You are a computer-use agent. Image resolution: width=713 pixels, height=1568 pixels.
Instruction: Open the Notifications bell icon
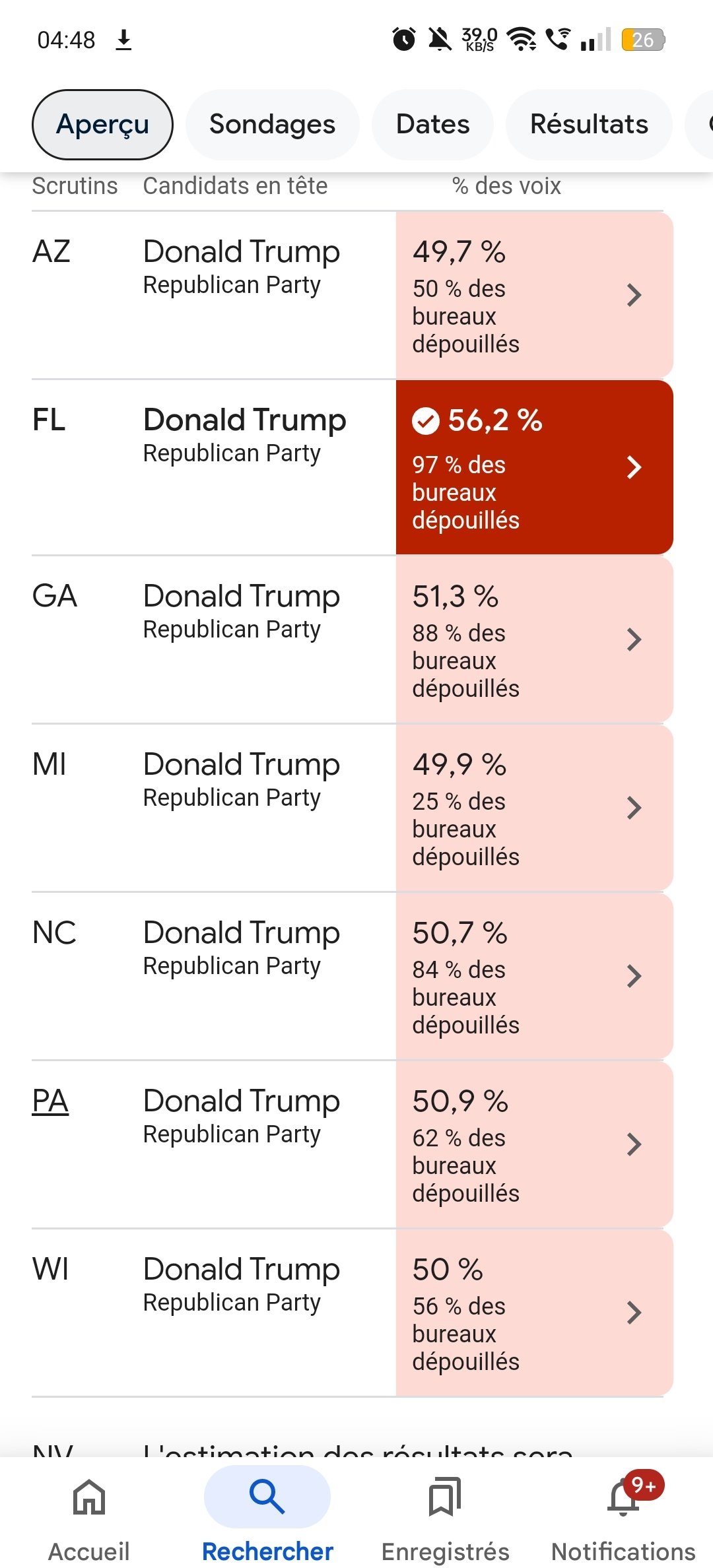pos(623,1496)
